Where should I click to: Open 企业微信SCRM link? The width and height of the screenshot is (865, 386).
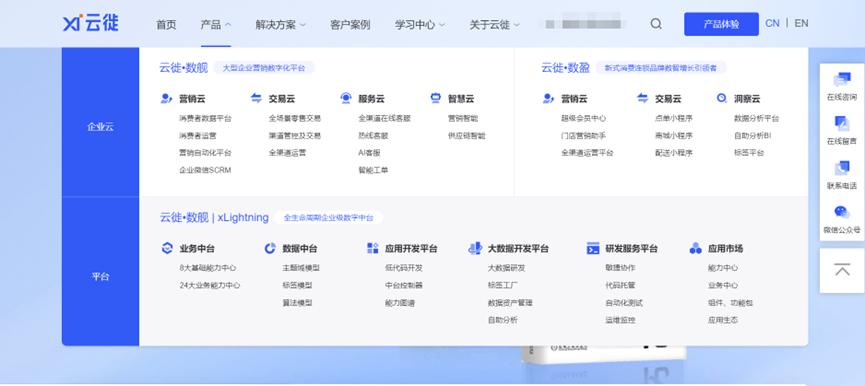[205, 170]
